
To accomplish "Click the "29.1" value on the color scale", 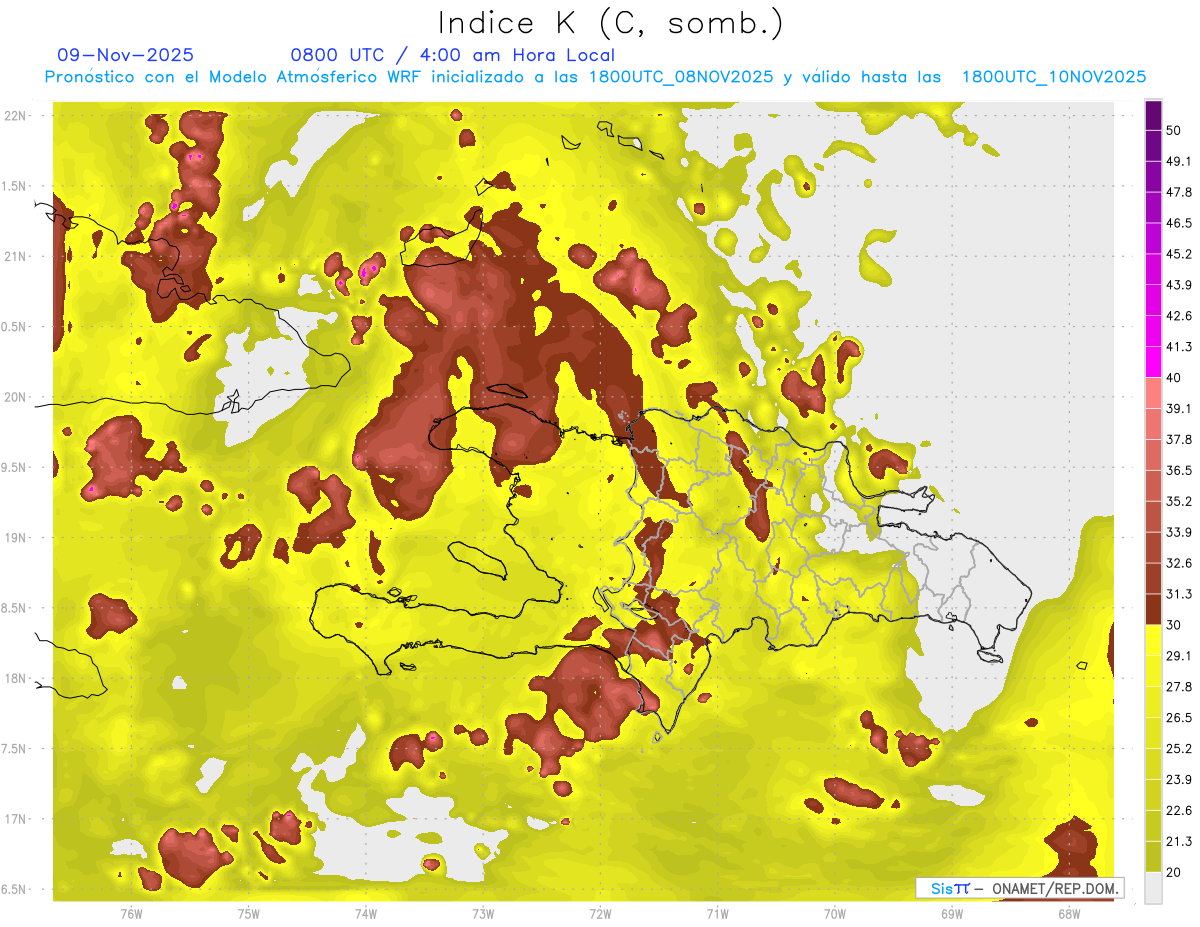I will pos(1179,656).
